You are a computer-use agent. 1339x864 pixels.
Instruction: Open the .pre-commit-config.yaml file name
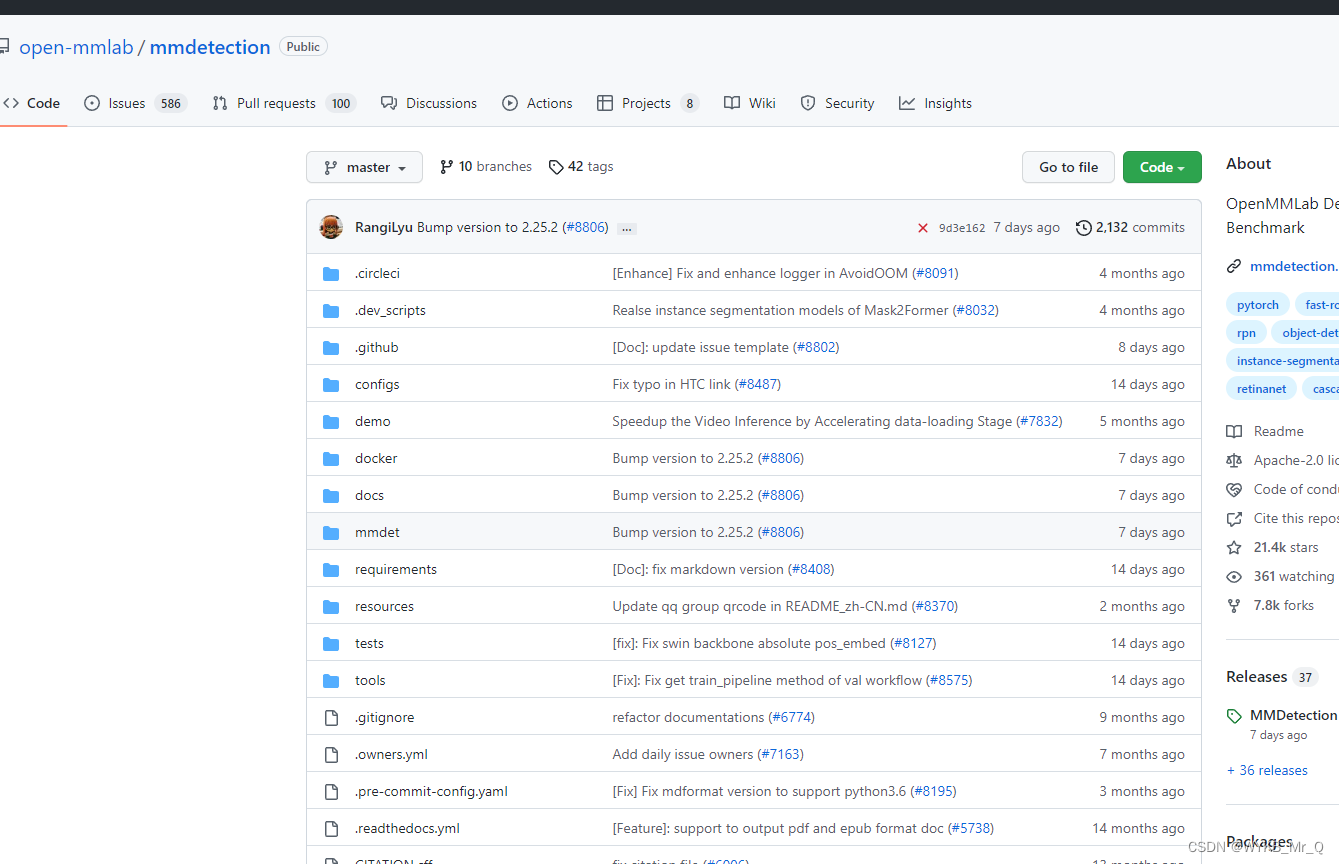click(431, 791)
